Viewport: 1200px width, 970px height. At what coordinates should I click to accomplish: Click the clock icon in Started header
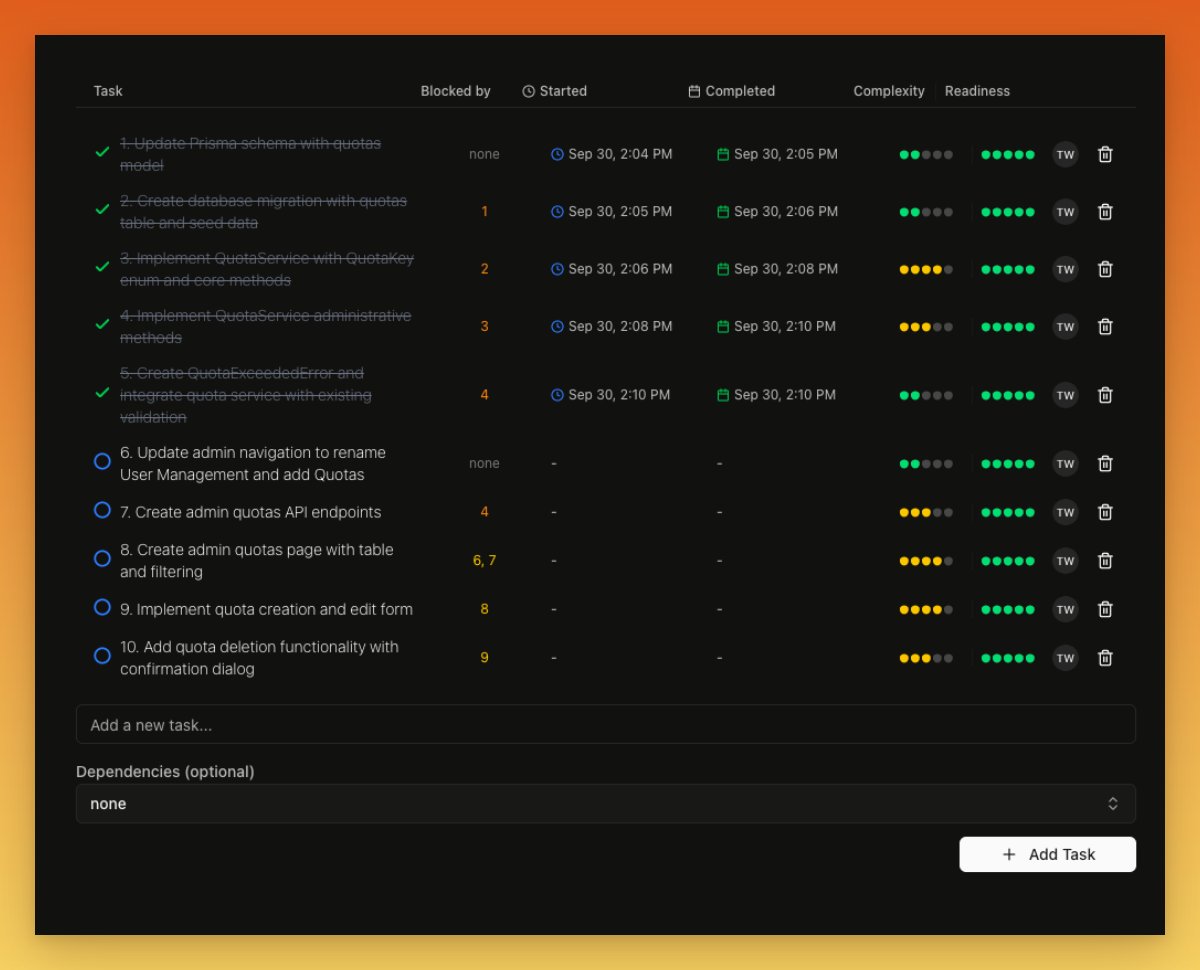pos(529,91)
